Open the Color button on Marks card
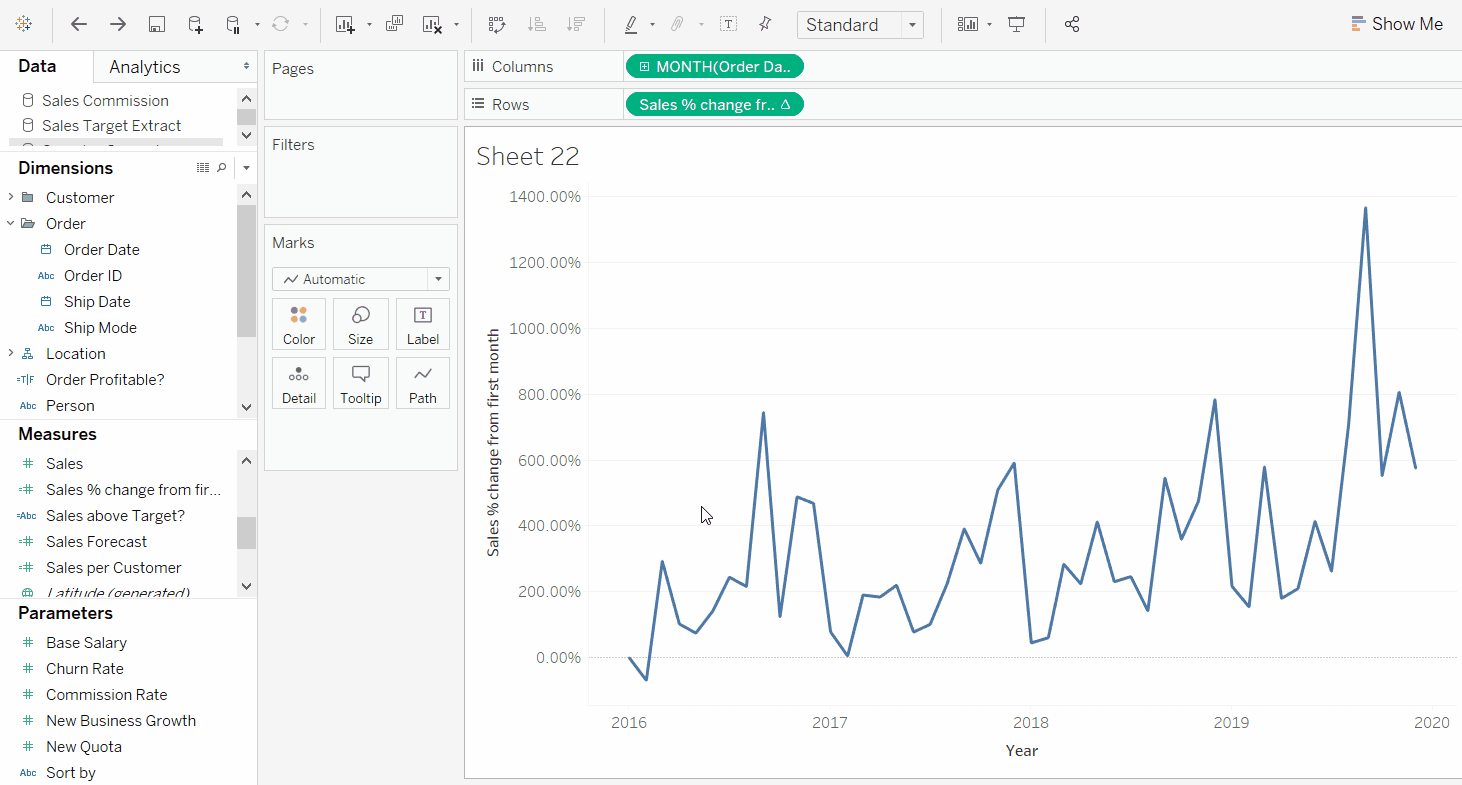Viewport: 1462px width, 785px height. [x=298, y=324]
